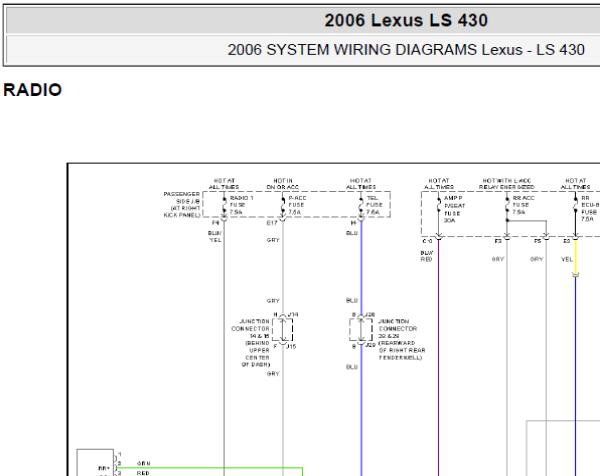The image size is (600, 476).
Task: Click the 'J28' connector label
Action: tap(370, 315)
